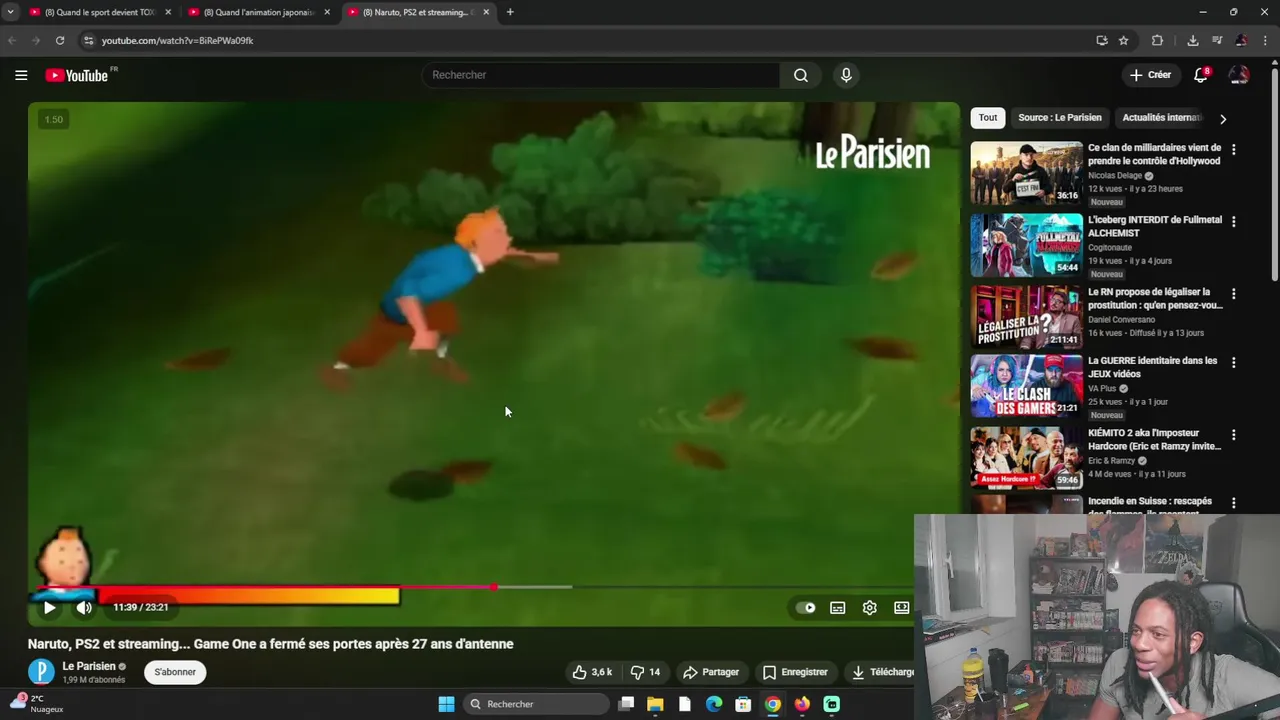Screen dimensions: 1280x720
Task: Open media controls icon in Chrome toolbar
Action: tap(1217, 41)
